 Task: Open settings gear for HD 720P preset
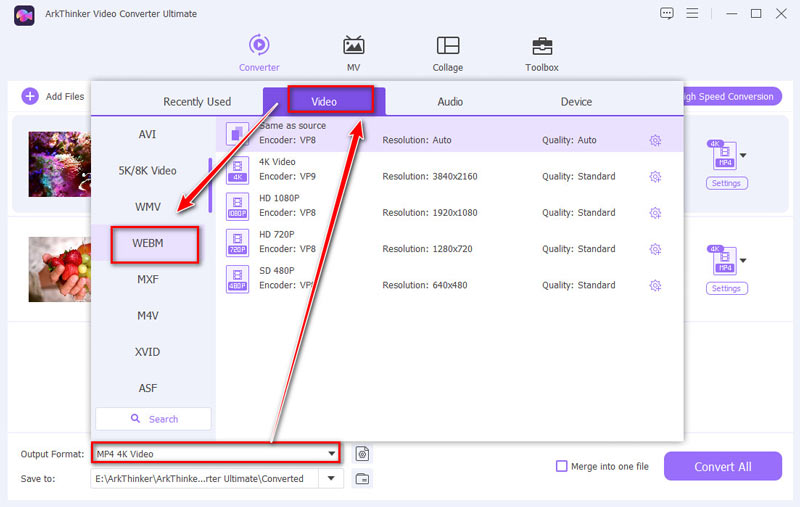pyautogui.click(x=655, y=249)
